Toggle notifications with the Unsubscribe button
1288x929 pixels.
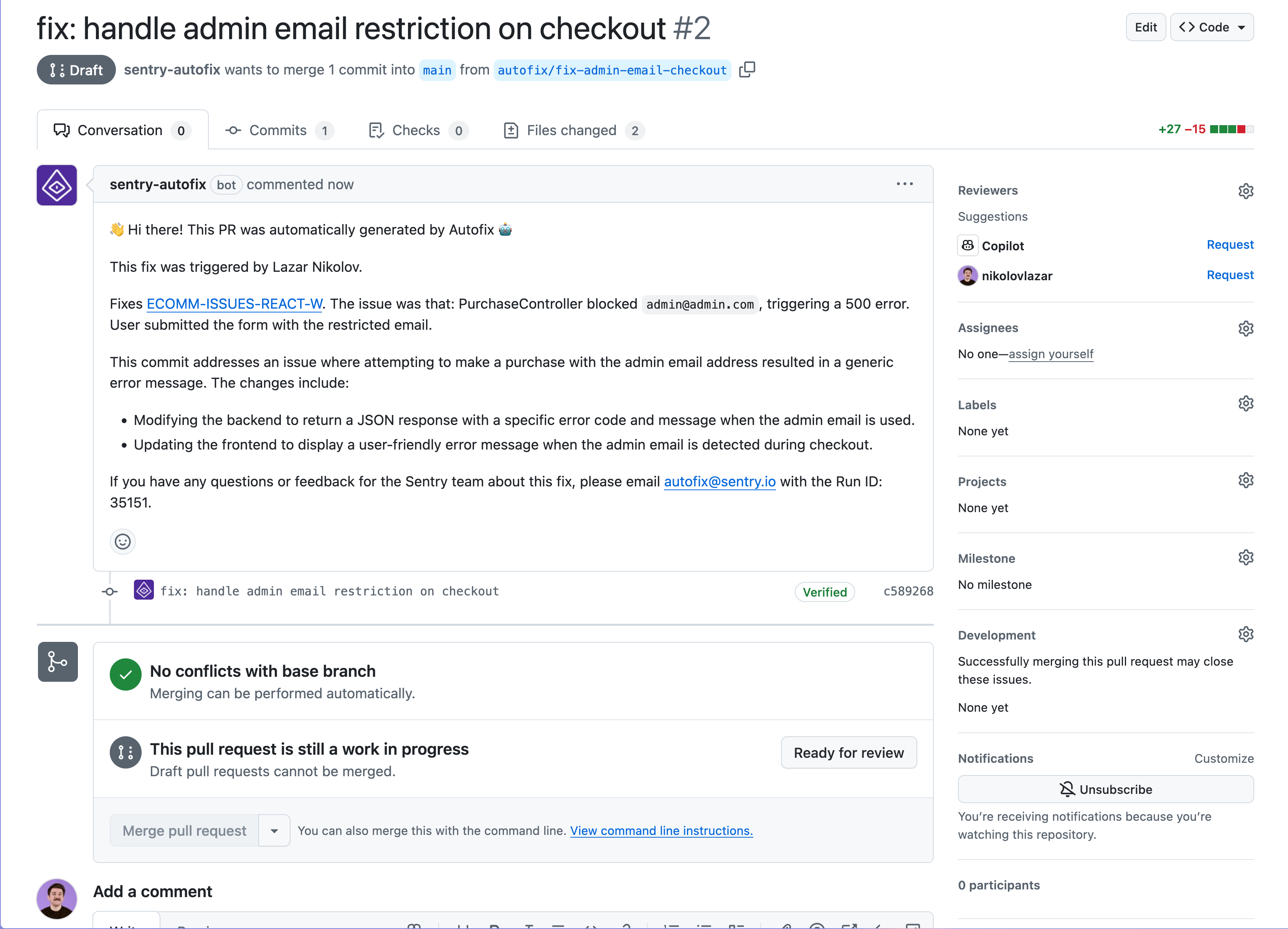(x=1105, y=789)
